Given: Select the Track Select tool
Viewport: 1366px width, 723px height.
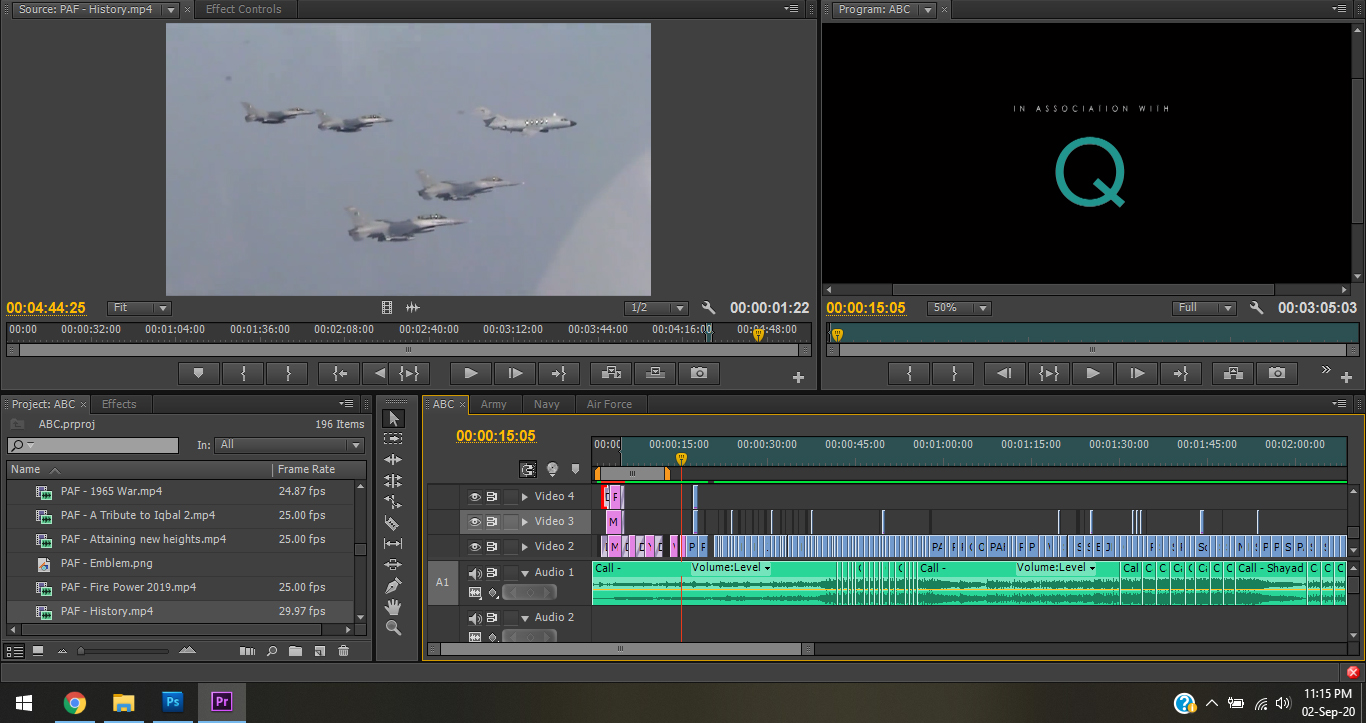Looking at the screenshot, I should point(393,439).
